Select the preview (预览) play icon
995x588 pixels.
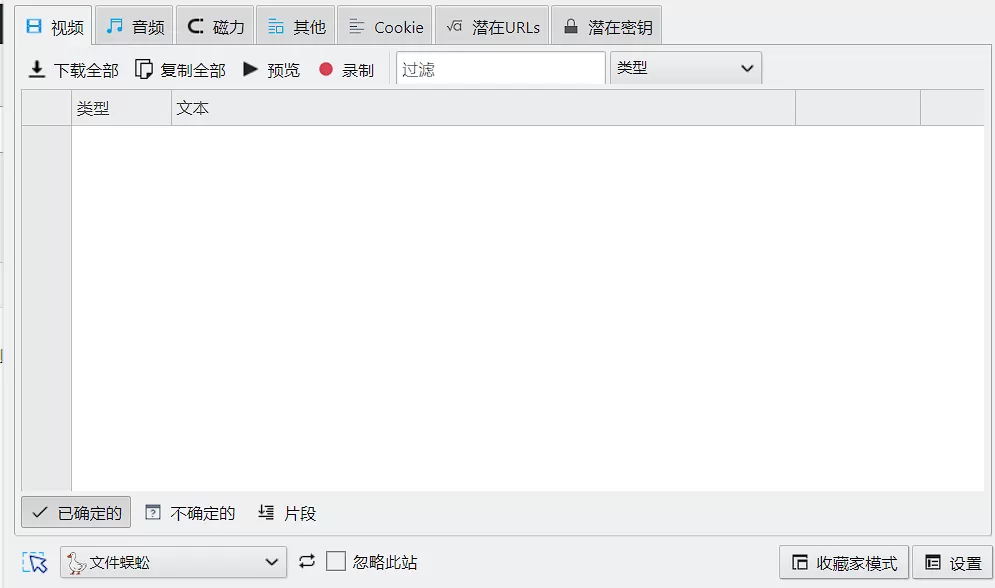point(250,69)
